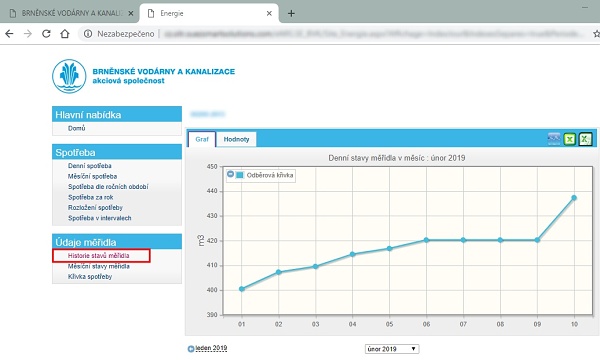Click the previous month arrow icon beside leden 2019
Viewport: 600px width, 360px height.
tap(191, 349)
